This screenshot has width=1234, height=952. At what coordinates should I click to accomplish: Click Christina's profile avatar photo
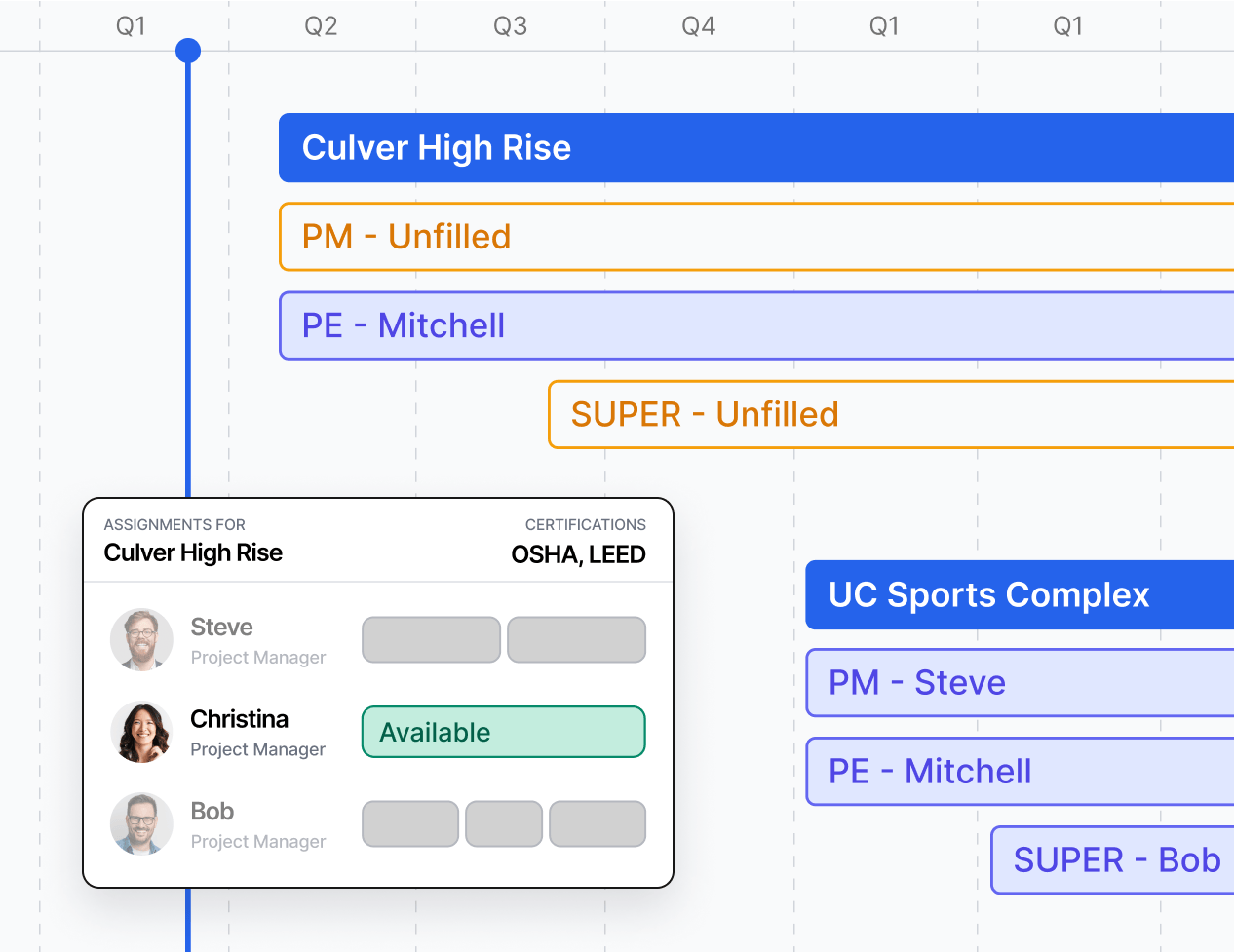[x=141, y=732]
